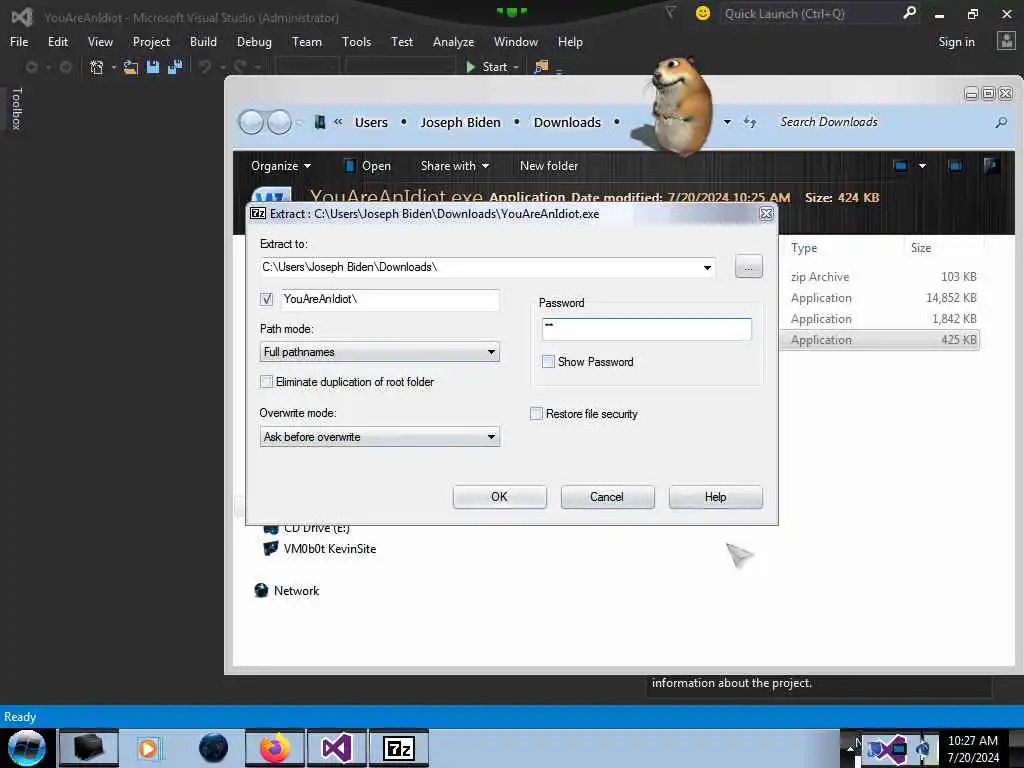Open the Build menu
Image resolution: width=1024 pixels, height=768 pixels.
[203, 42]
